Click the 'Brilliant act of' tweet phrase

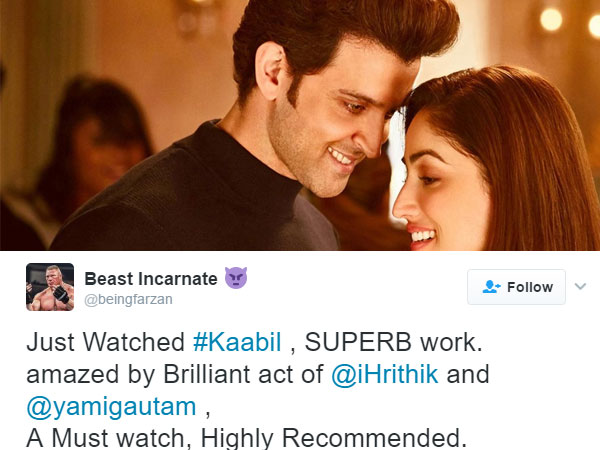click(x=243, y=374)
